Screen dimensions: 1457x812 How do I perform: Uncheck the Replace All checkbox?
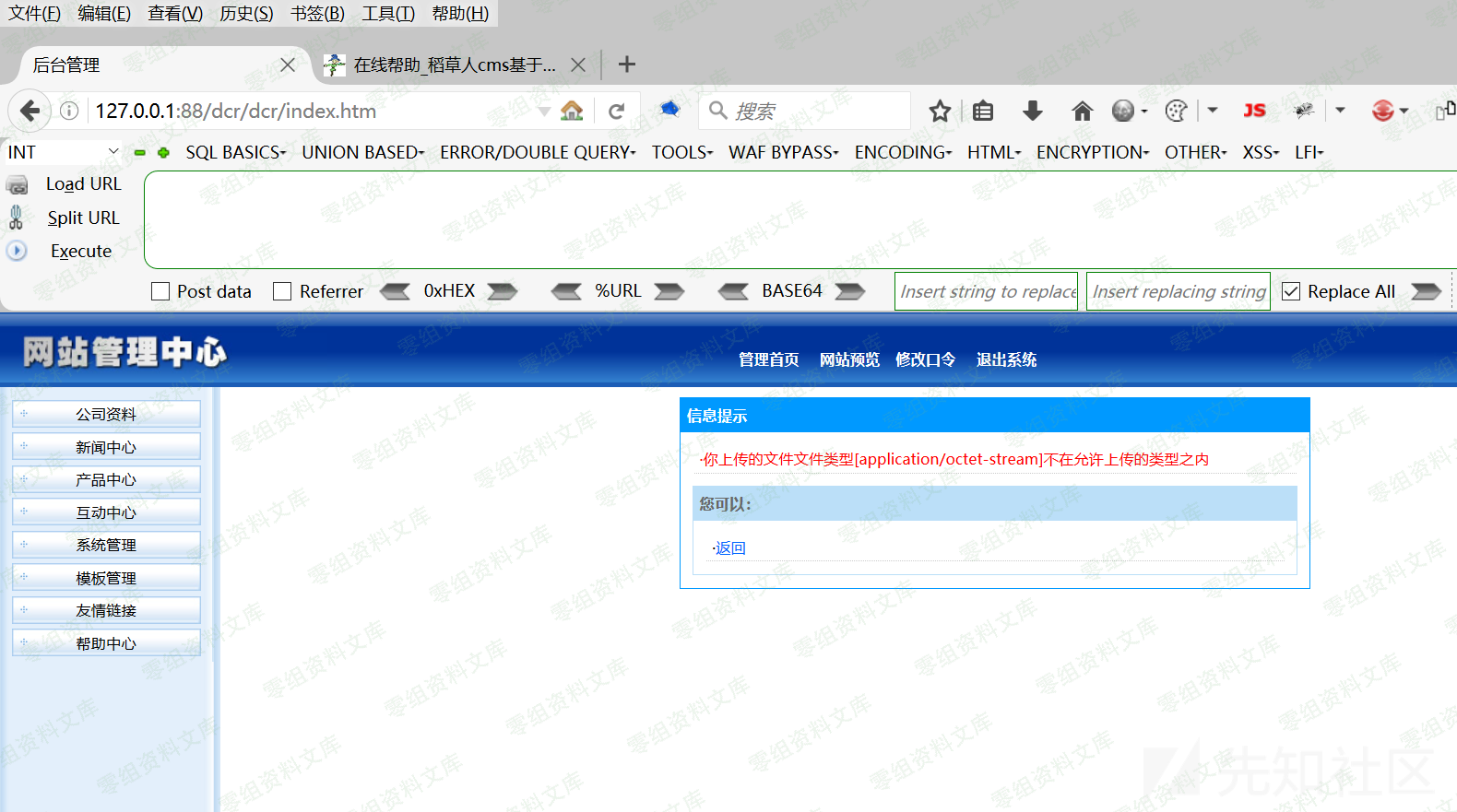tap(1291, 291)
